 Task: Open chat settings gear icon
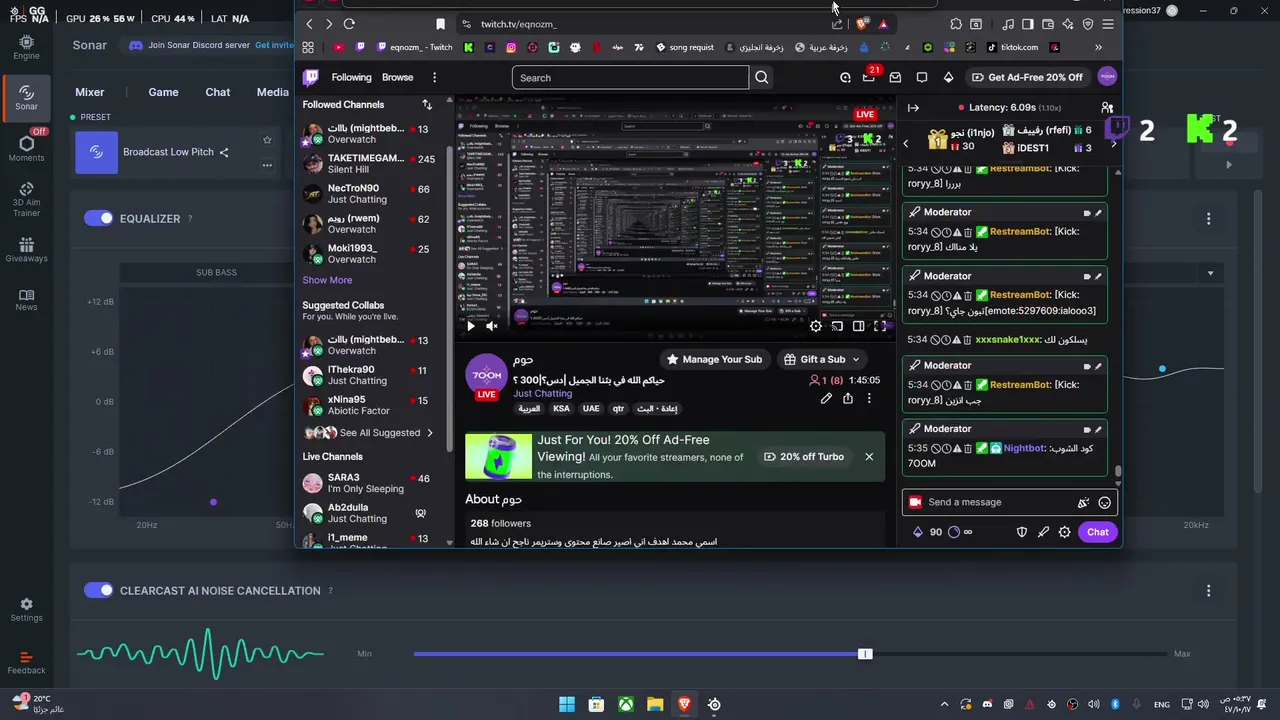tap(1065, 532)
